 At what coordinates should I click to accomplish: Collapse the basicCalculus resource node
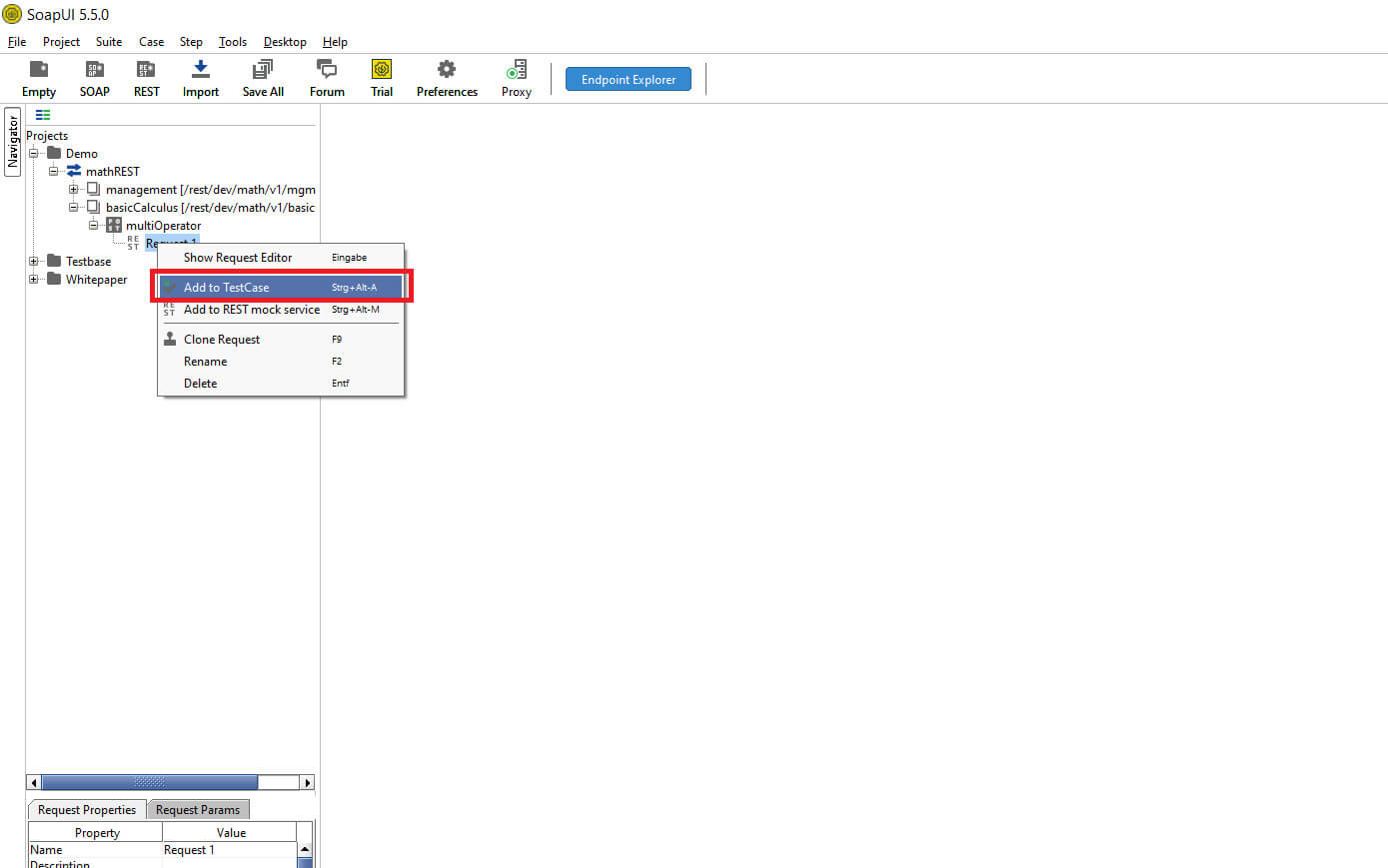tap(73, 208)
